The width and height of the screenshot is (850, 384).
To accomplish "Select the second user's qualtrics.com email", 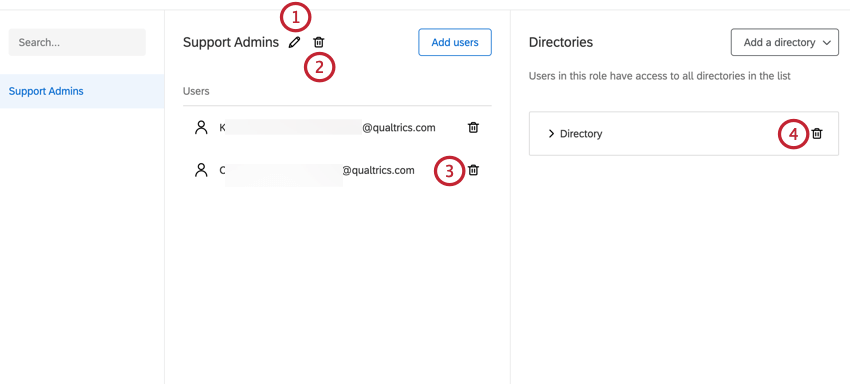I will (317, 170).
